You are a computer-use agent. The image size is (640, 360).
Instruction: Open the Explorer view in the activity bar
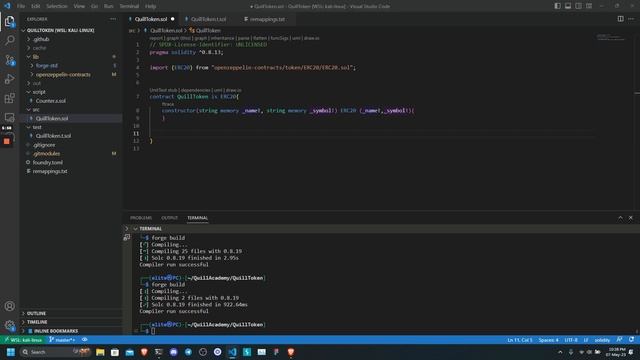[9, 21]
